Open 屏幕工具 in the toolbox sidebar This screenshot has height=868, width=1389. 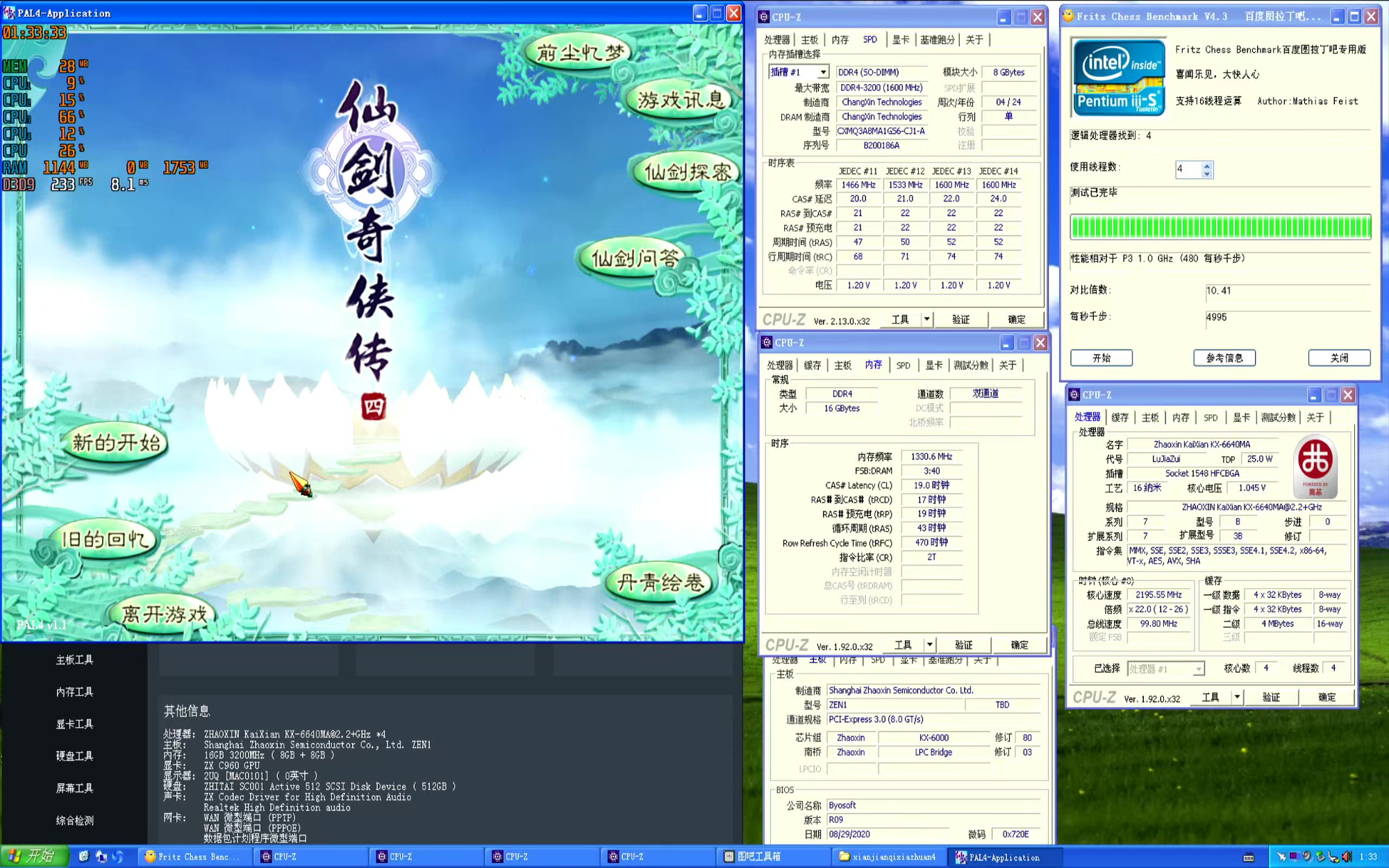(x=74, y=788)
